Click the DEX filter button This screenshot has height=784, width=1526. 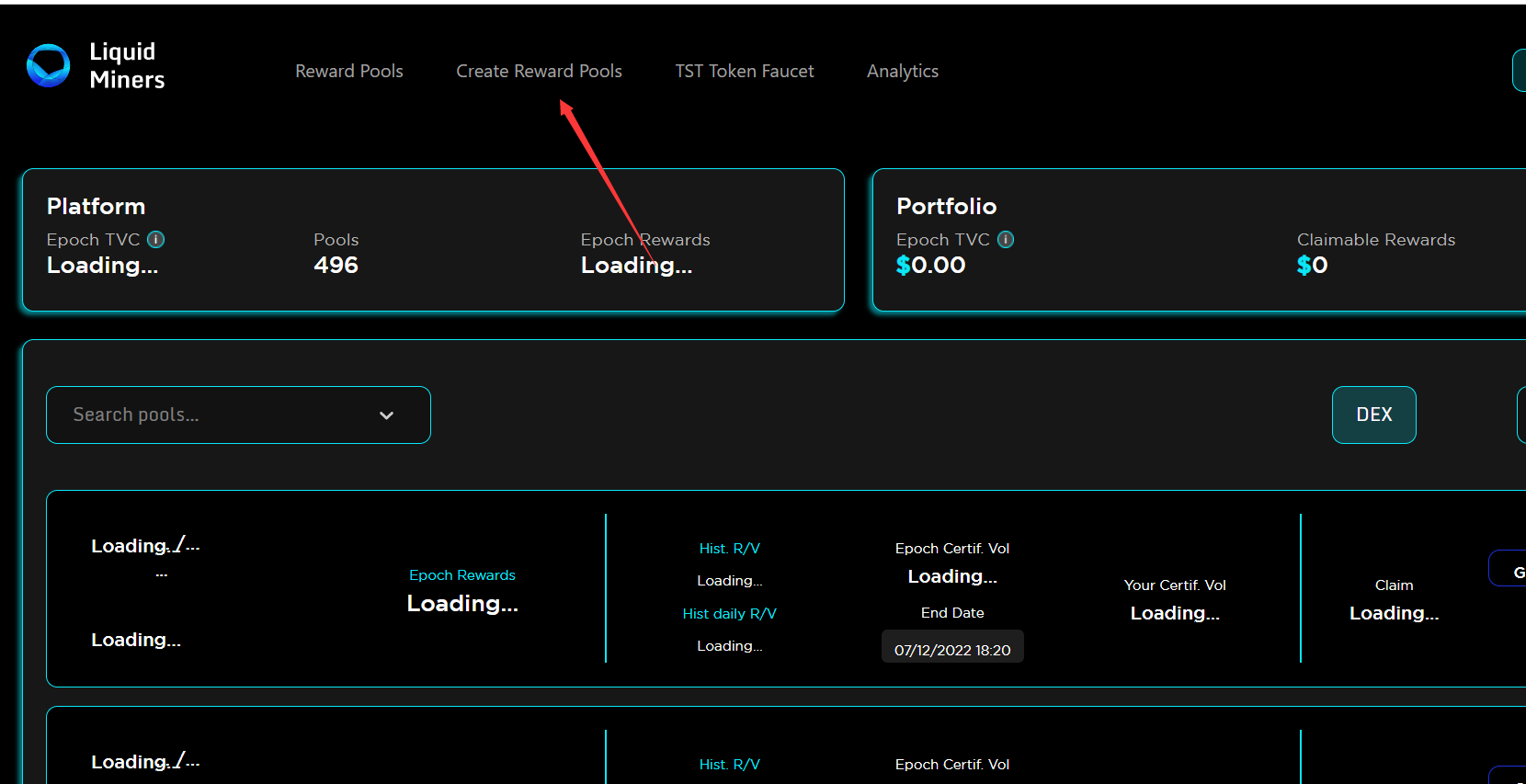[x=1374, y=415]
